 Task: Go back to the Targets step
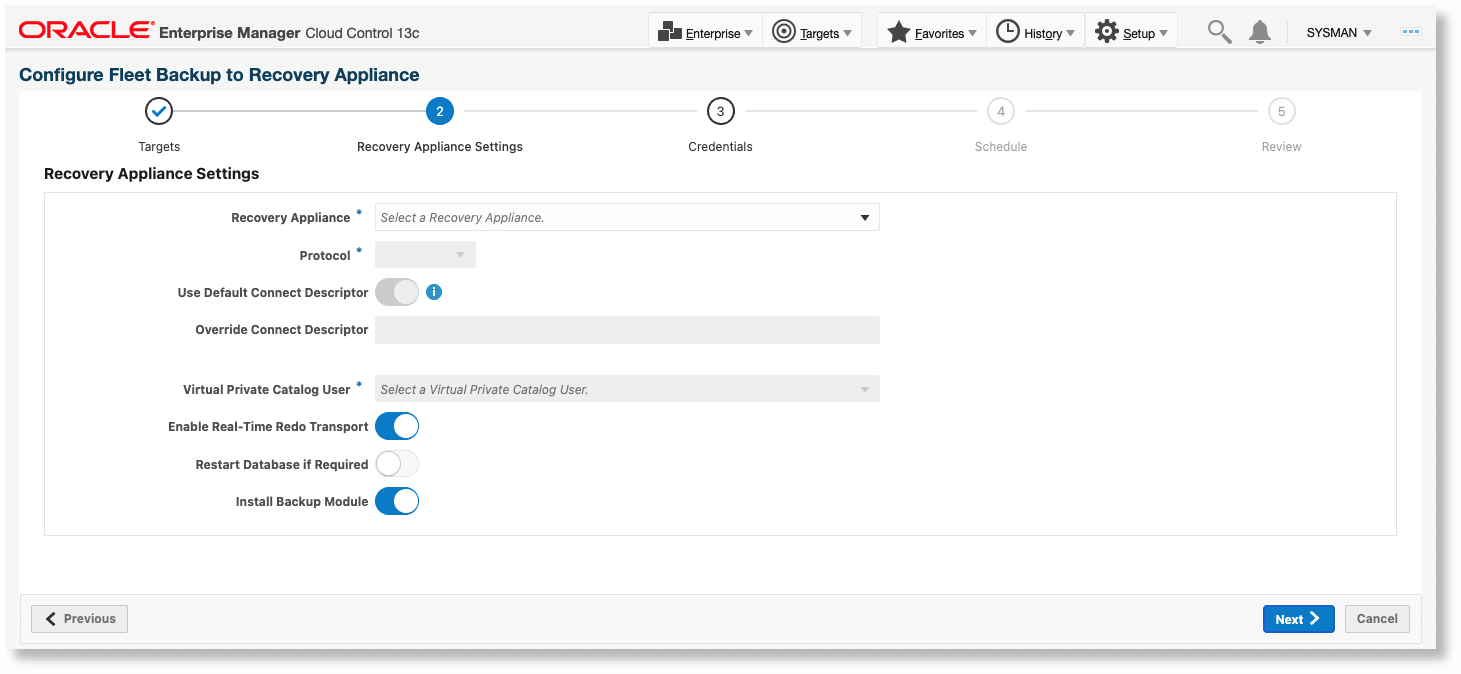(x=158, y=111)
